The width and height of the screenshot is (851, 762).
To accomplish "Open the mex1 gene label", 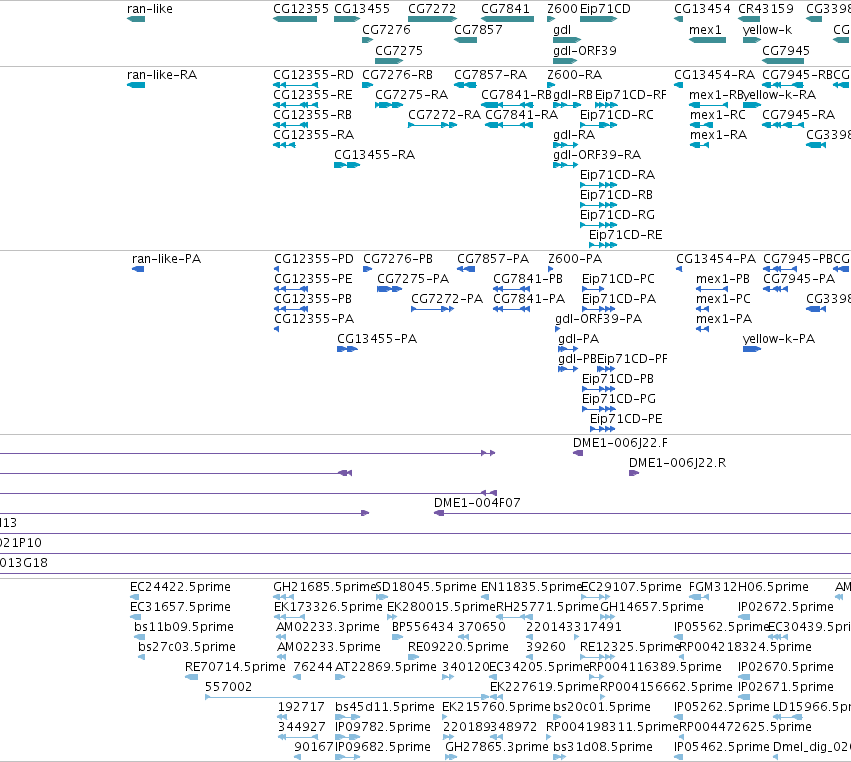I will tap(706, 30).
